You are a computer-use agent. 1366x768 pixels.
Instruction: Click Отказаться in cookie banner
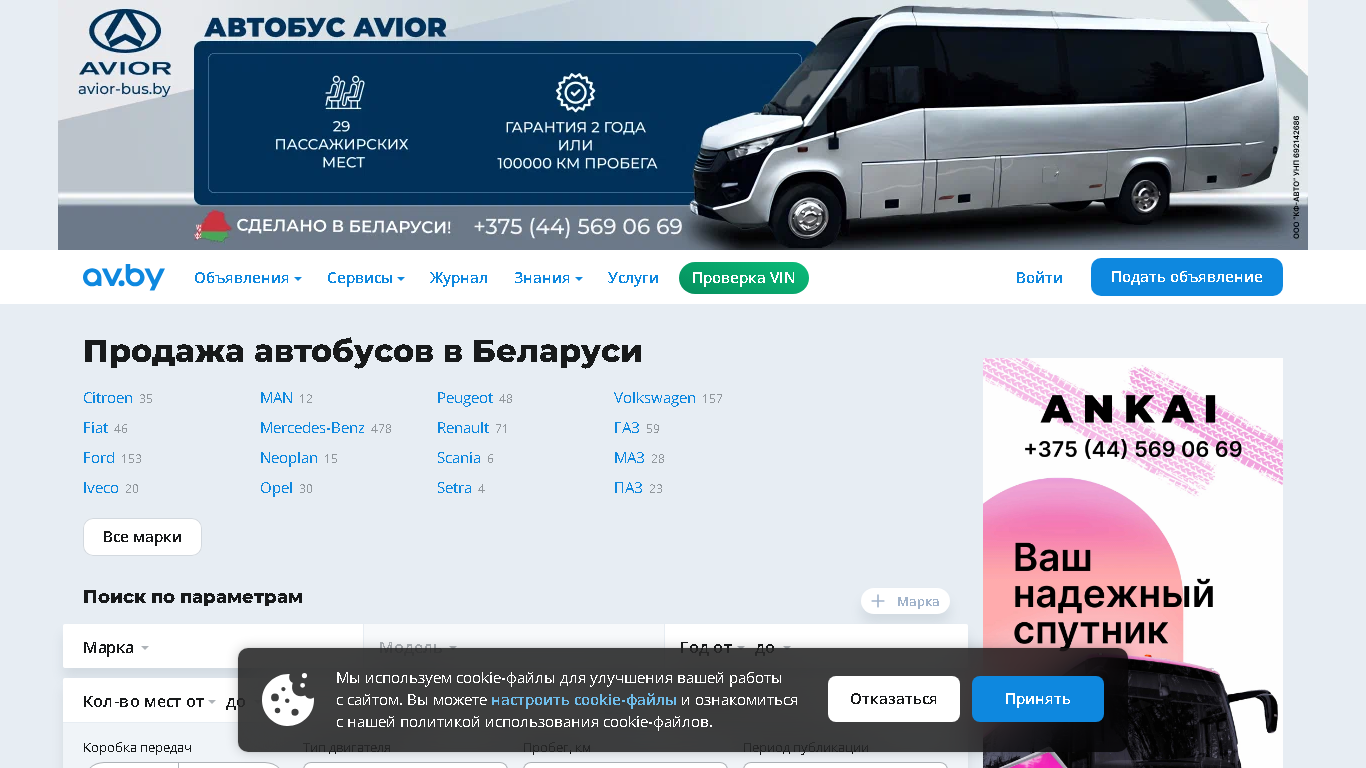click(894, 699)
